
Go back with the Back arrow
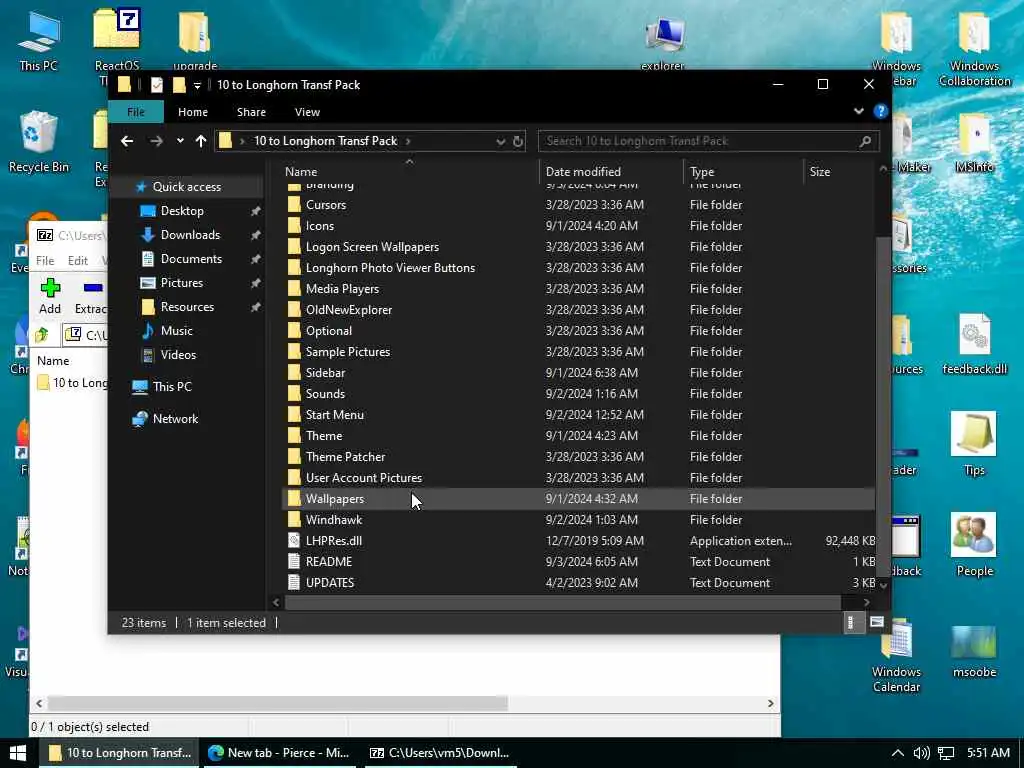coord(127,140)
